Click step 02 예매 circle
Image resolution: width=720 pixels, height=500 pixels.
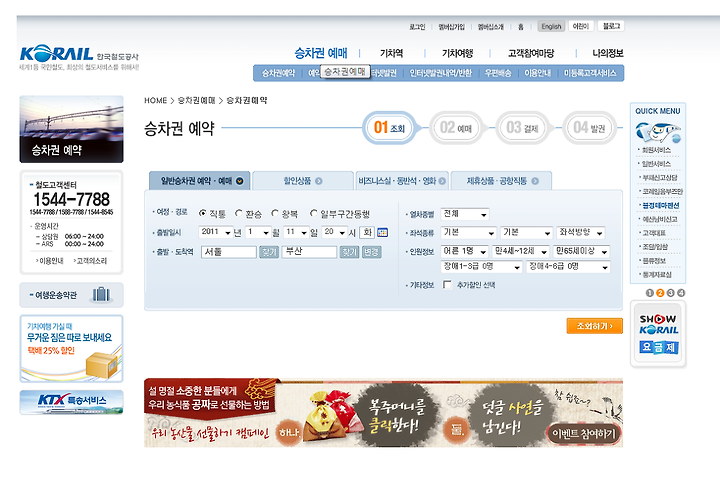pyautogui.click(x=456, y=128)
